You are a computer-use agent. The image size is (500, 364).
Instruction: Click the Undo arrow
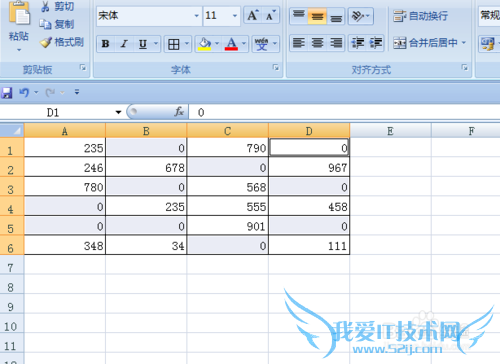[24, 92]
